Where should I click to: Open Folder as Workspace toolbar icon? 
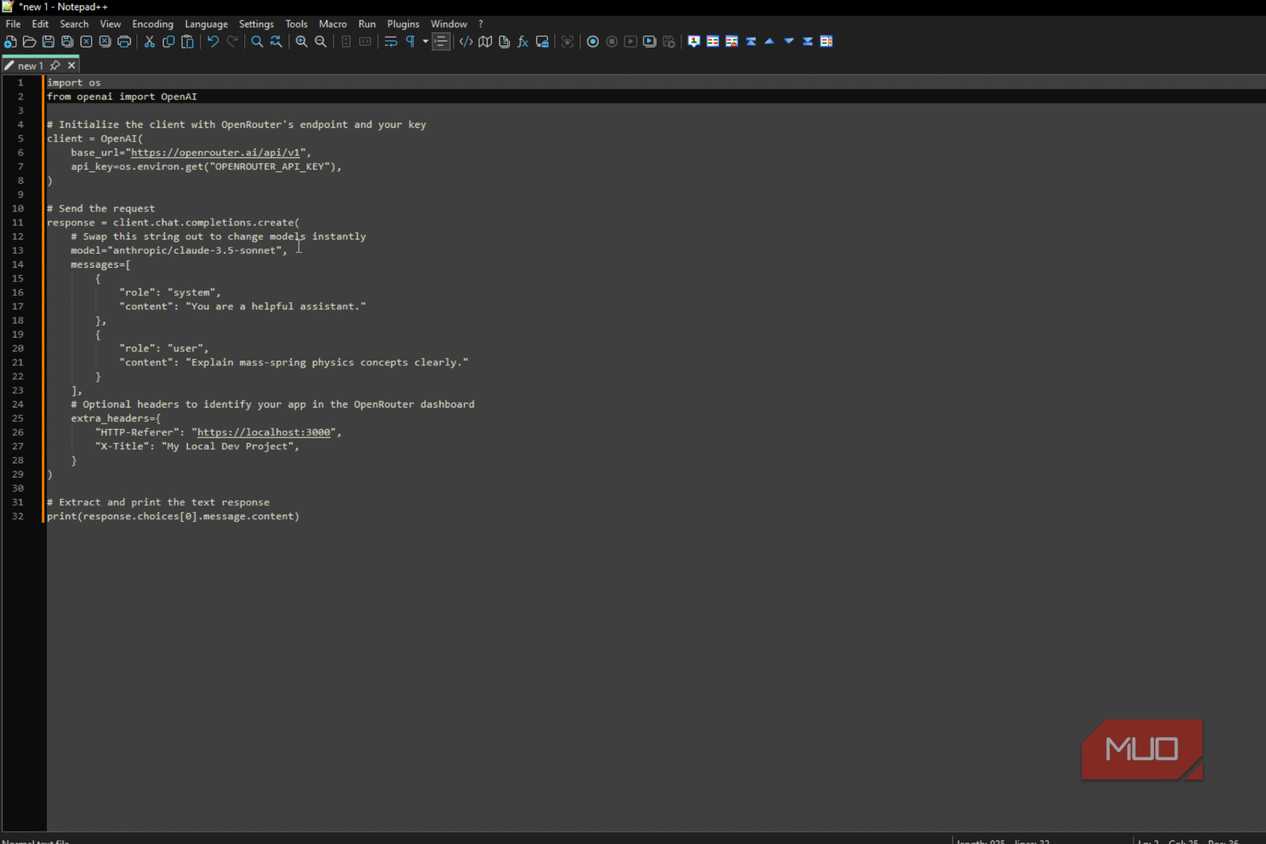pyautogui.click(x=542, y=42)
